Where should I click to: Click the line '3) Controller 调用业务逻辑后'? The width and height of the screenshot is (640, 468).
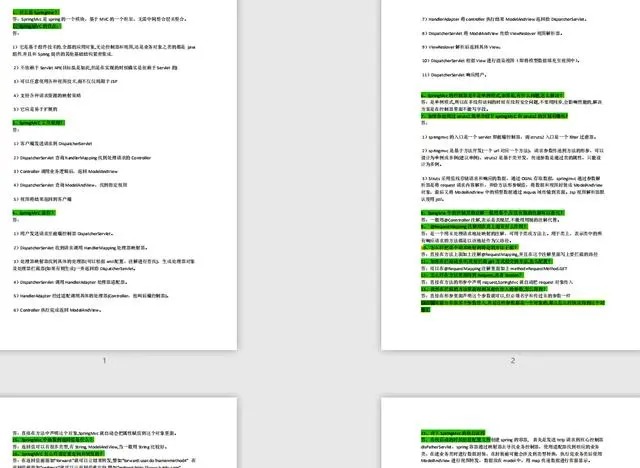pyautogui.click(x=65, y=171)
